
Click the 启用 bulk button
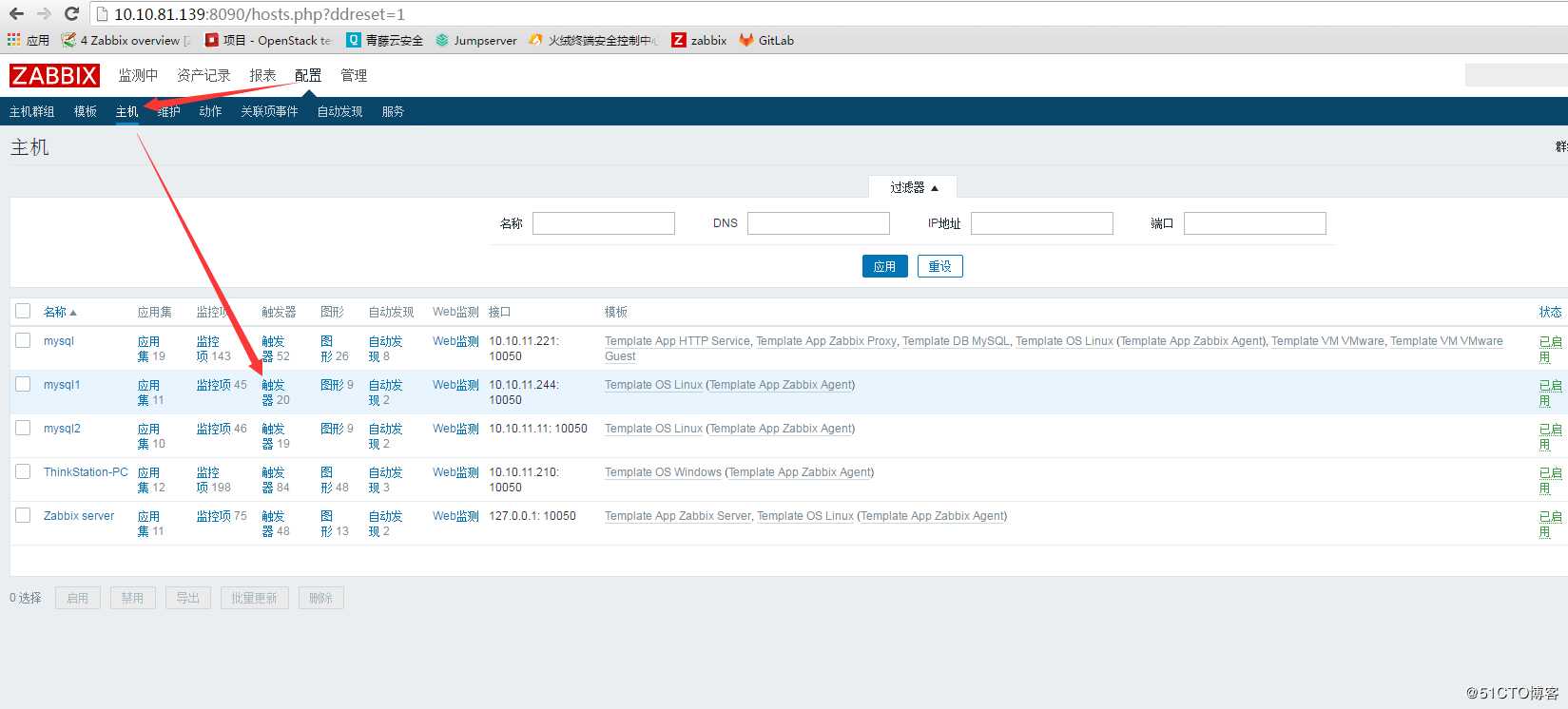coord(77,598)
